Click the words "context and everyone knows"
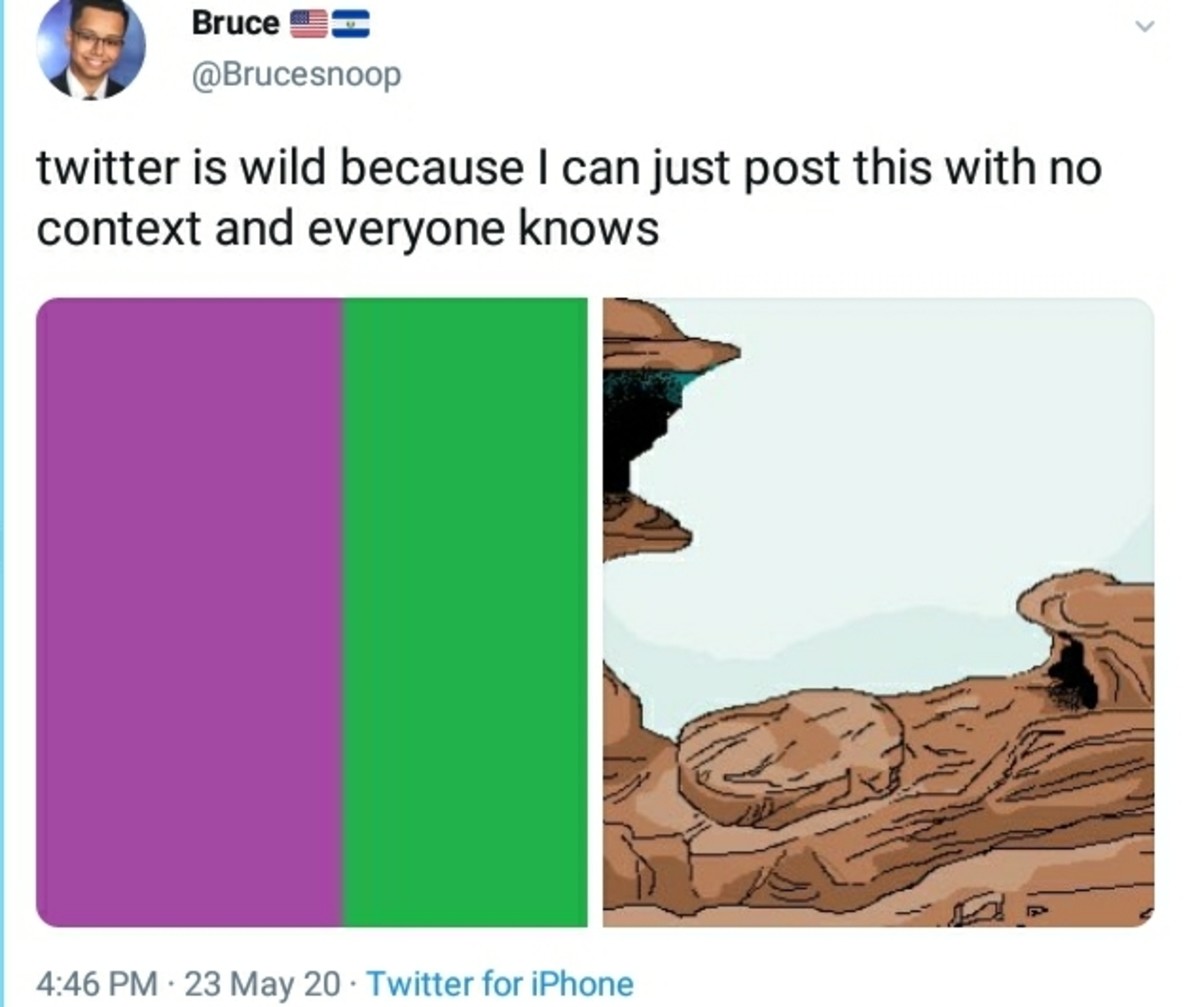The width and height of the screenshot is (1200, 1007). [348, 230]
